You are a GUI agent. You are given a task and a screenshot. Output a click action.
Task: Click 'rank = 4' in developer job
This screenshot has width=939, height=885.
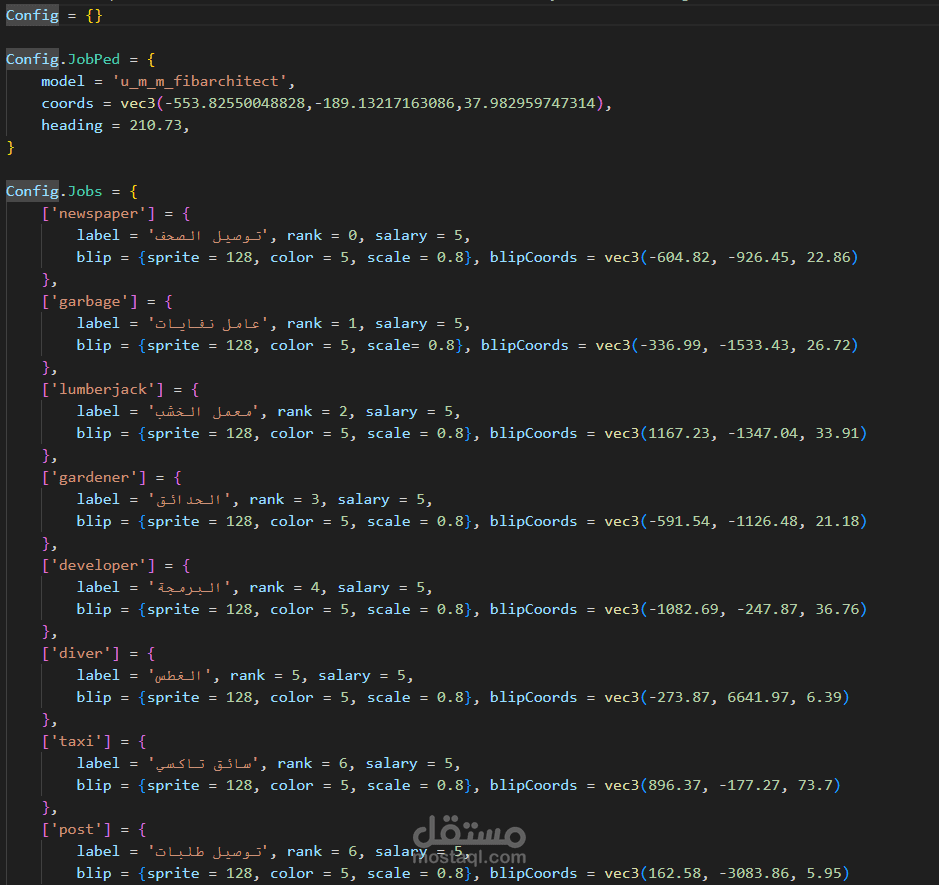[284, 588]
